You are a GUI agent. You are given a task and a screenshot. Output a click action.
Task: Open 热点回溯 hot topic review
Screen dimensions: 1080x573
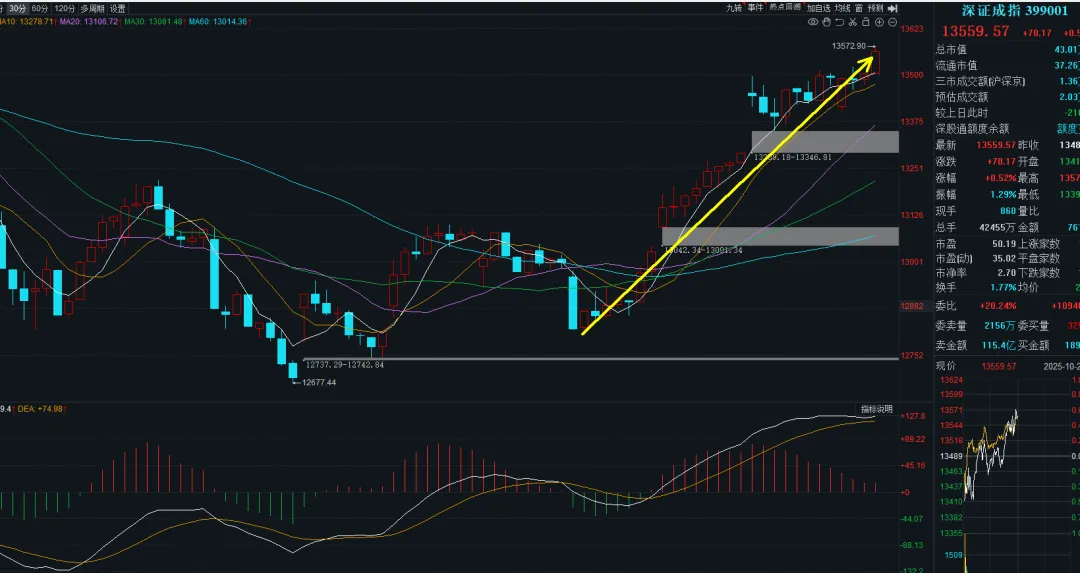pos(785,8)
